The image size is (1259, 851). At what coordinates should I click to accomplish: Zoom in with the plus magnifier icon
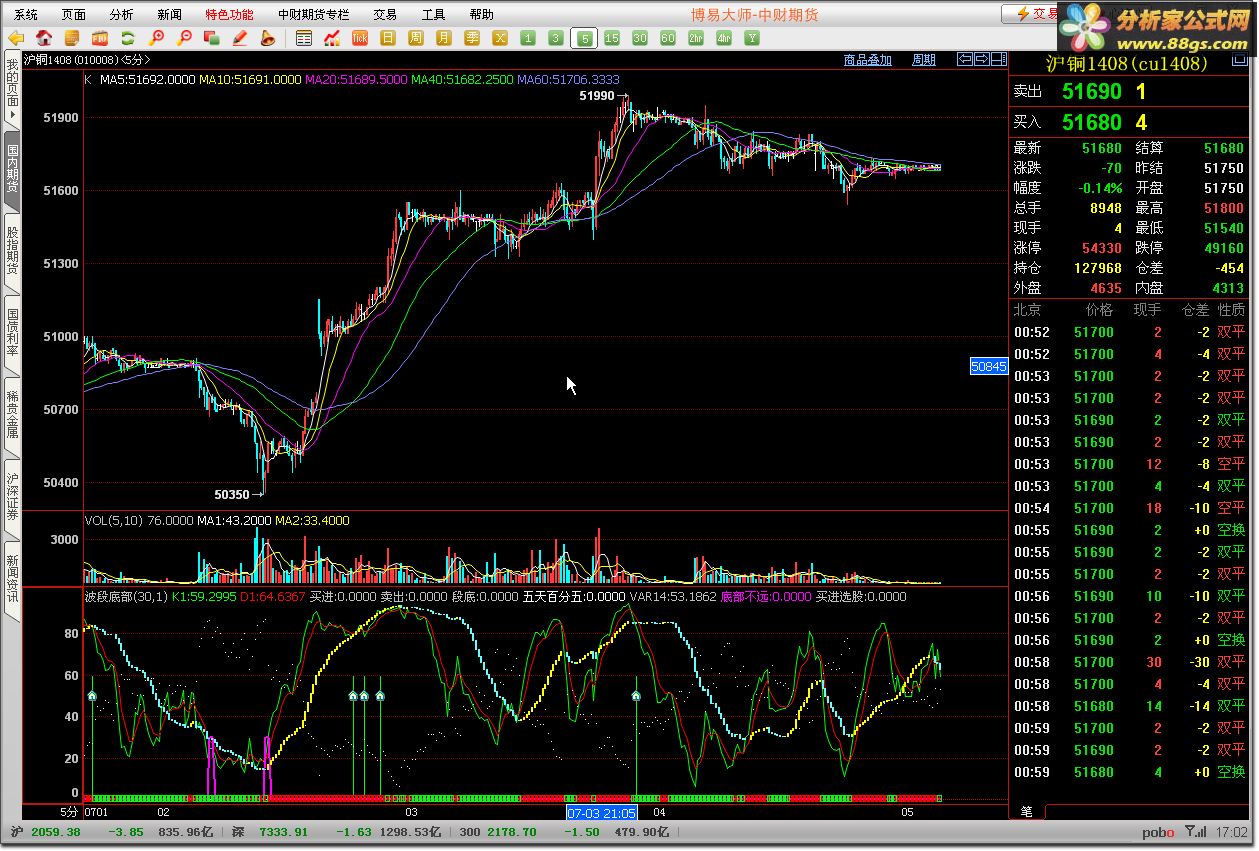155,38
